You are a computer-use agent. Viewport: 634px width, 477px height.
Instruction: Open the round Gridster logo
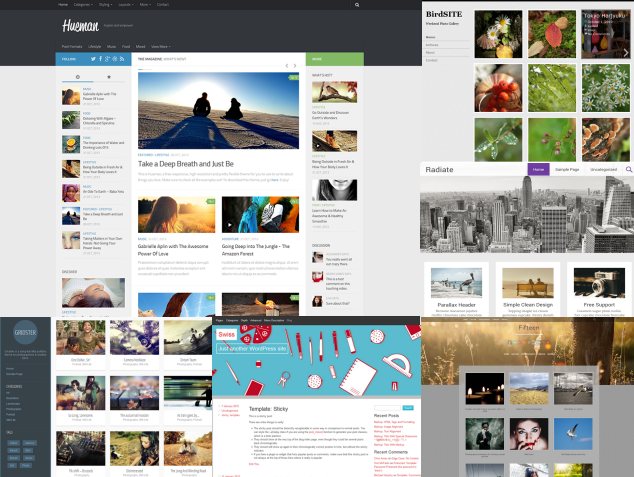tap(25, 332)
